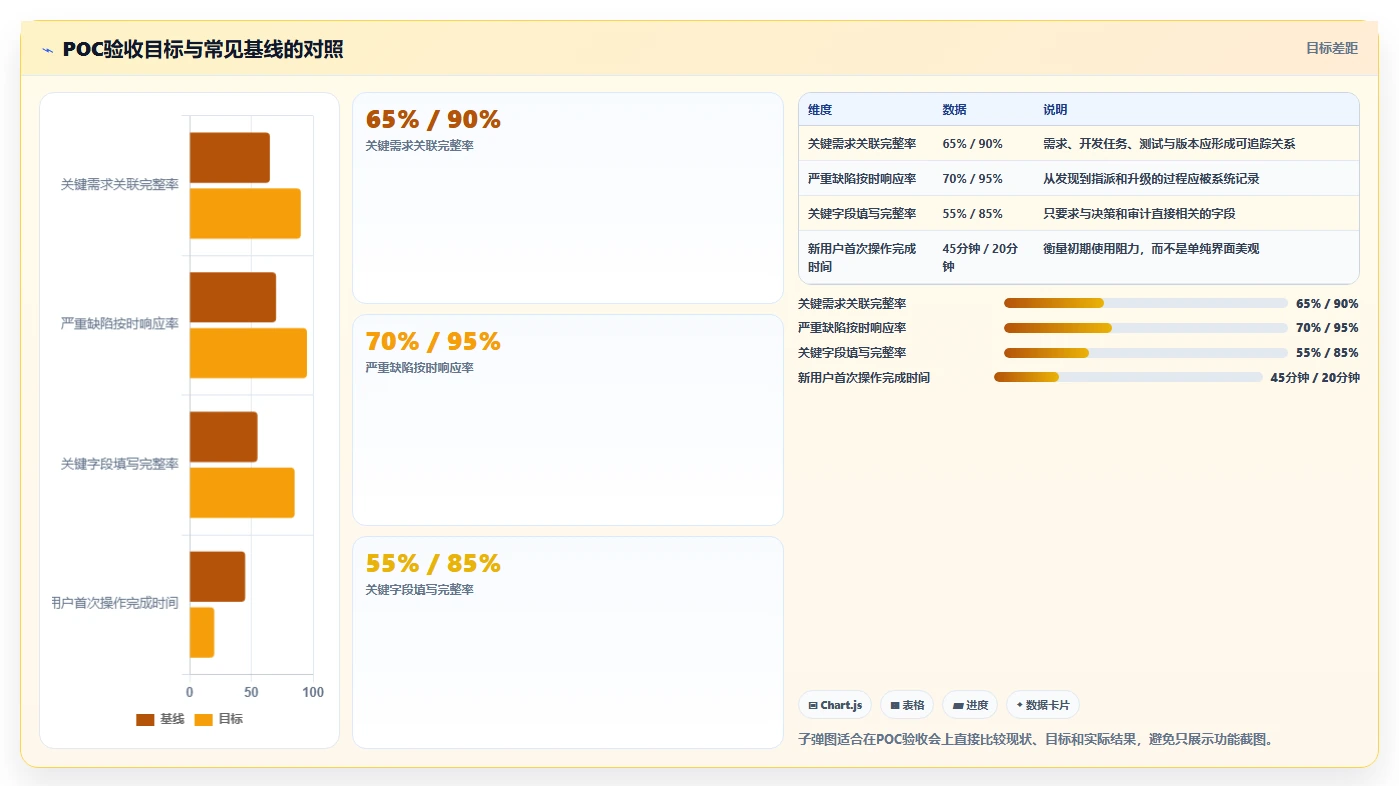1399x786 pixels.
Task: Click description 衡量初期使用阻力，而不是单纯界面美观
Action: [x=1151, y=249]
